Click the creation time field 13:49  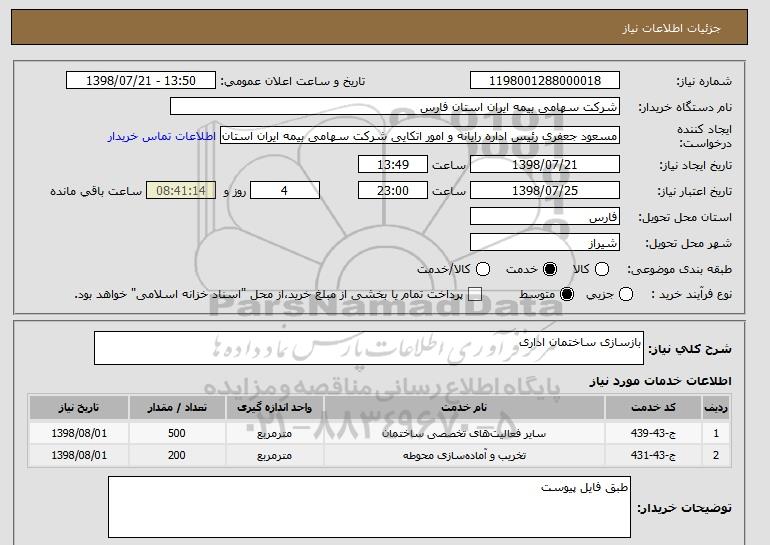(393, 164)
